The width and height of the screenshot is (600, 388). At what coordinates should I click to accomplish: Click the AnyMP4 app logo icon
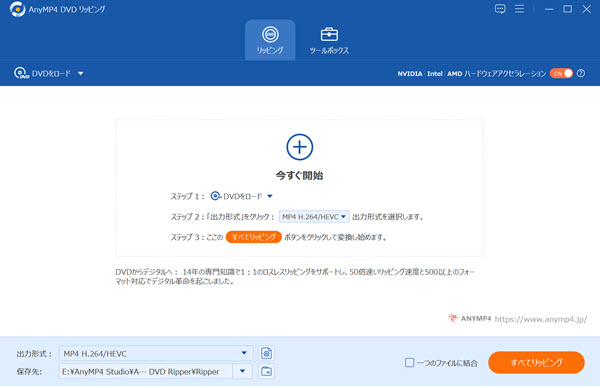[x=17, y=9]
